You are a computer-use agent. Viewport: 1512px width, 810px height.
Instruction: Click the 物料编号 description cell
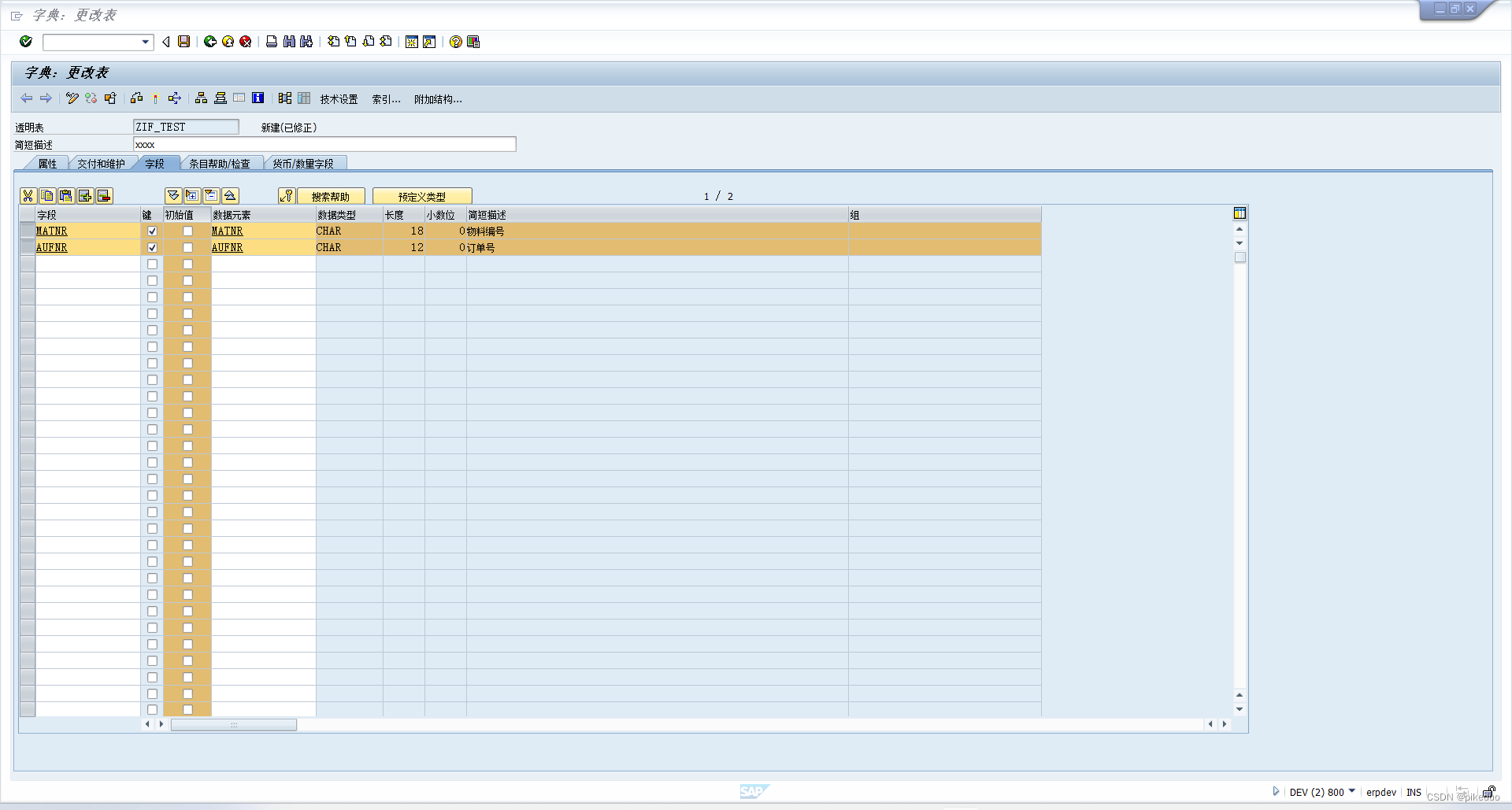click(657, 231)
